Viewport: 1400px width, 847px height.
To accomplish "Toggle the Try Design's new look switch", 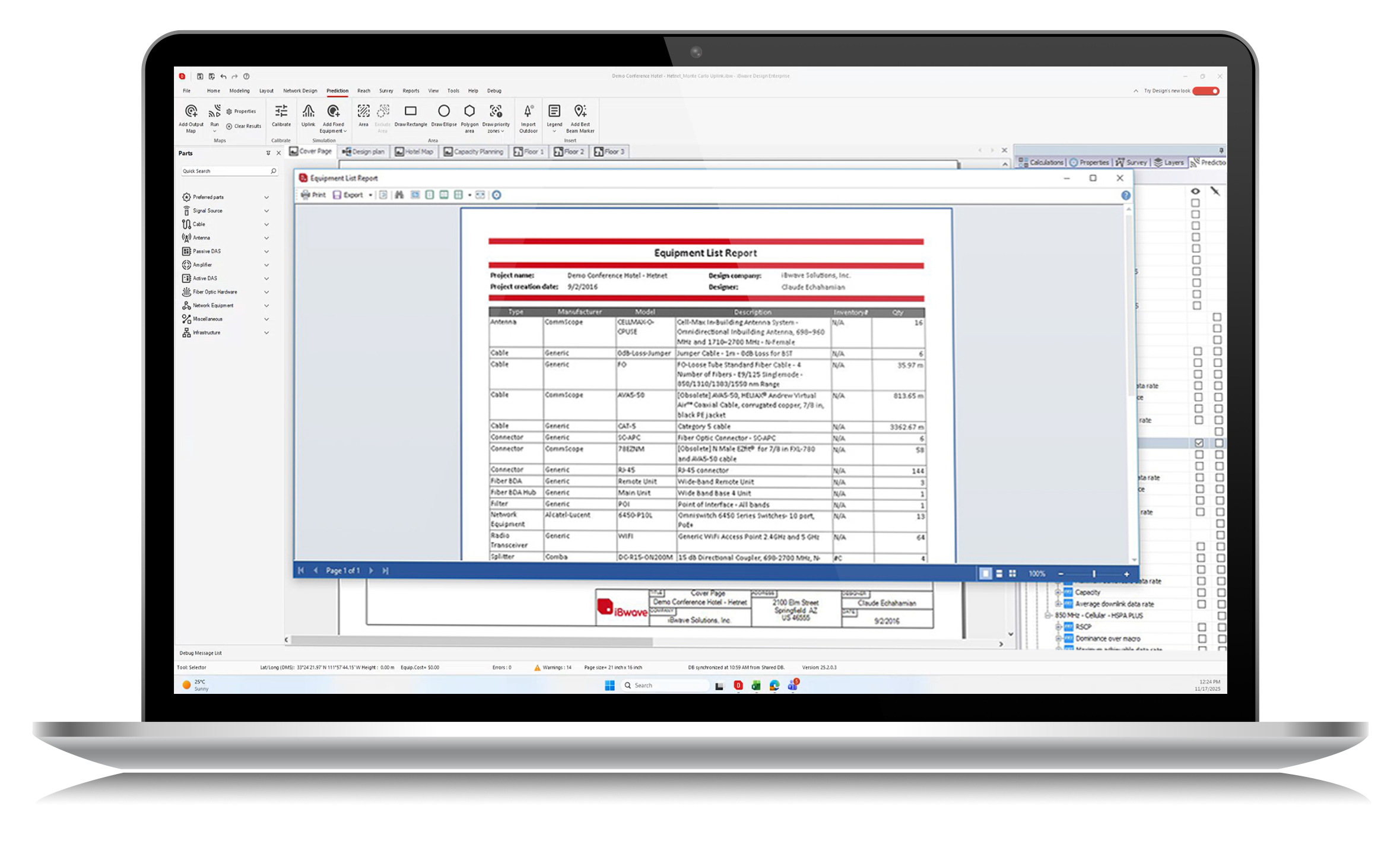I will point(1206,91).
